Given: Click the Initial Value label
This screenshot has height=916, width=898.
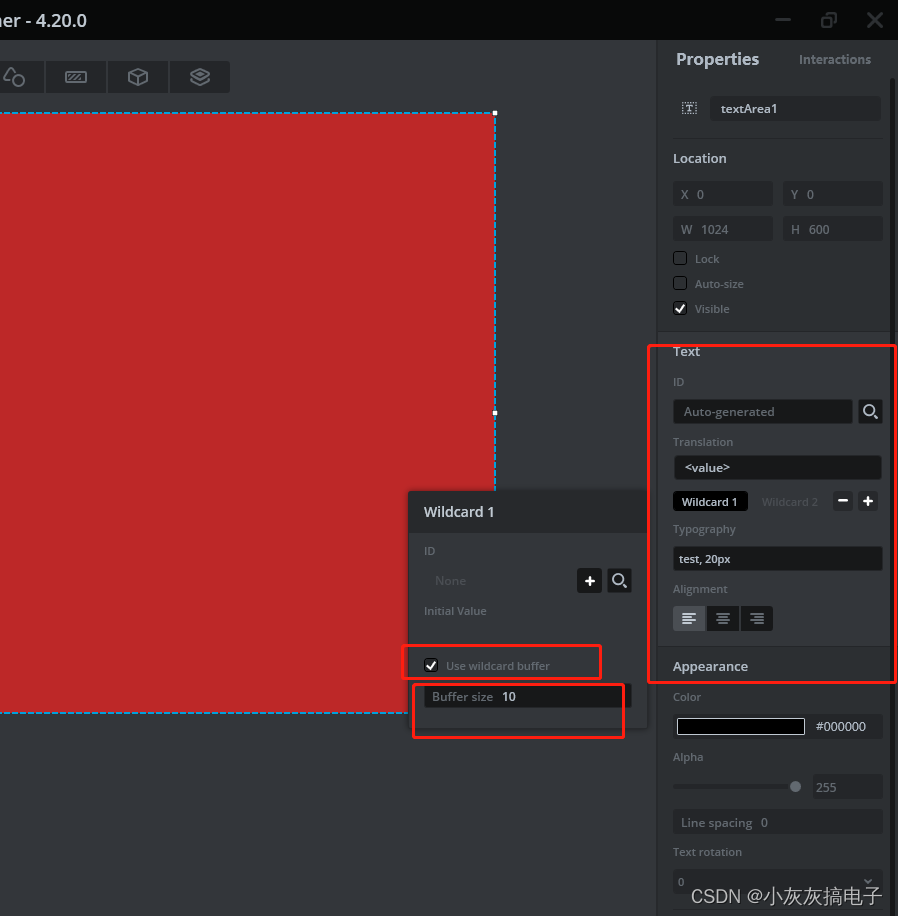Looking at the screenshot, I should click(x=455, y=611).
